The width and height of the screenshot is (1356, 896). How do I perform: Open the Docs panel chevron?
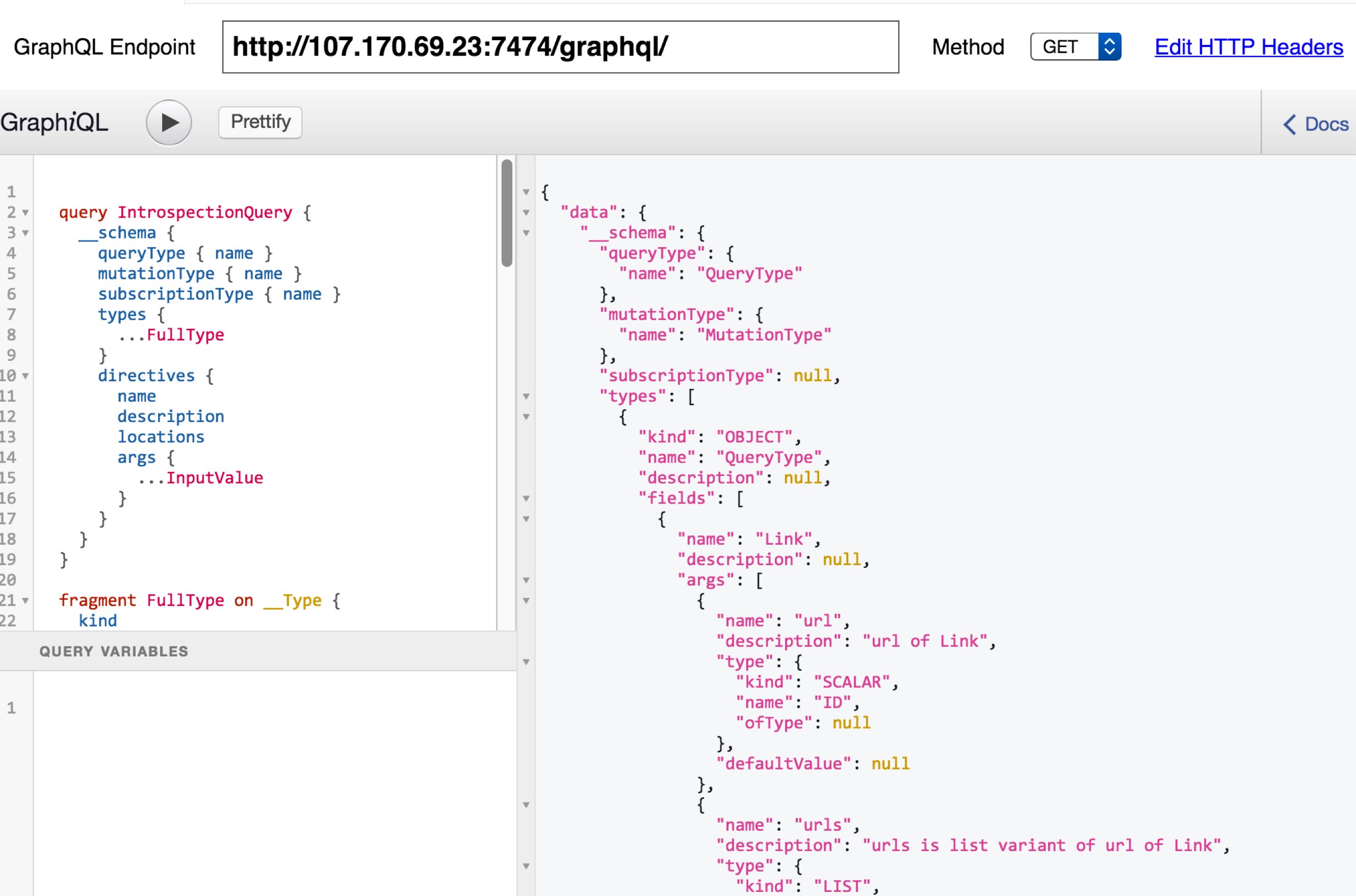pos(1289,124)
